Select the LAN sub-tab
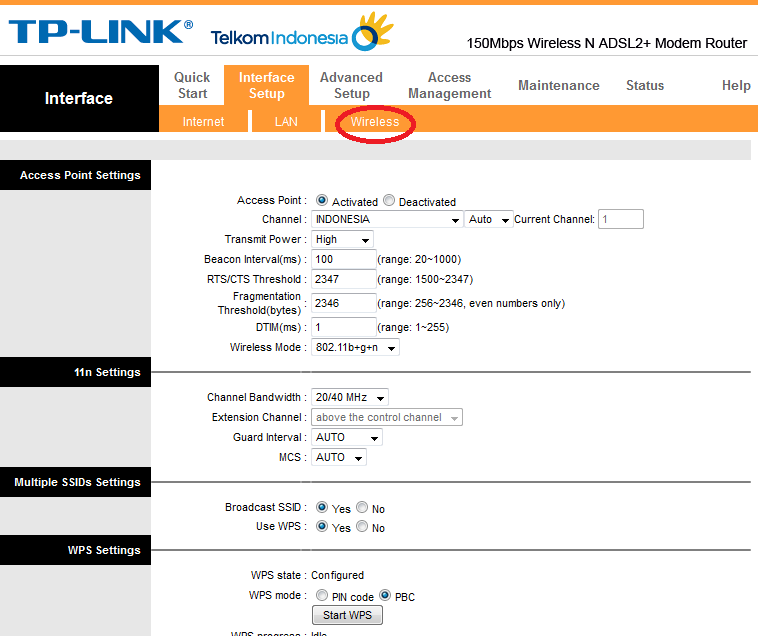Viewport: 758px width, 640px height. (286, 121)
